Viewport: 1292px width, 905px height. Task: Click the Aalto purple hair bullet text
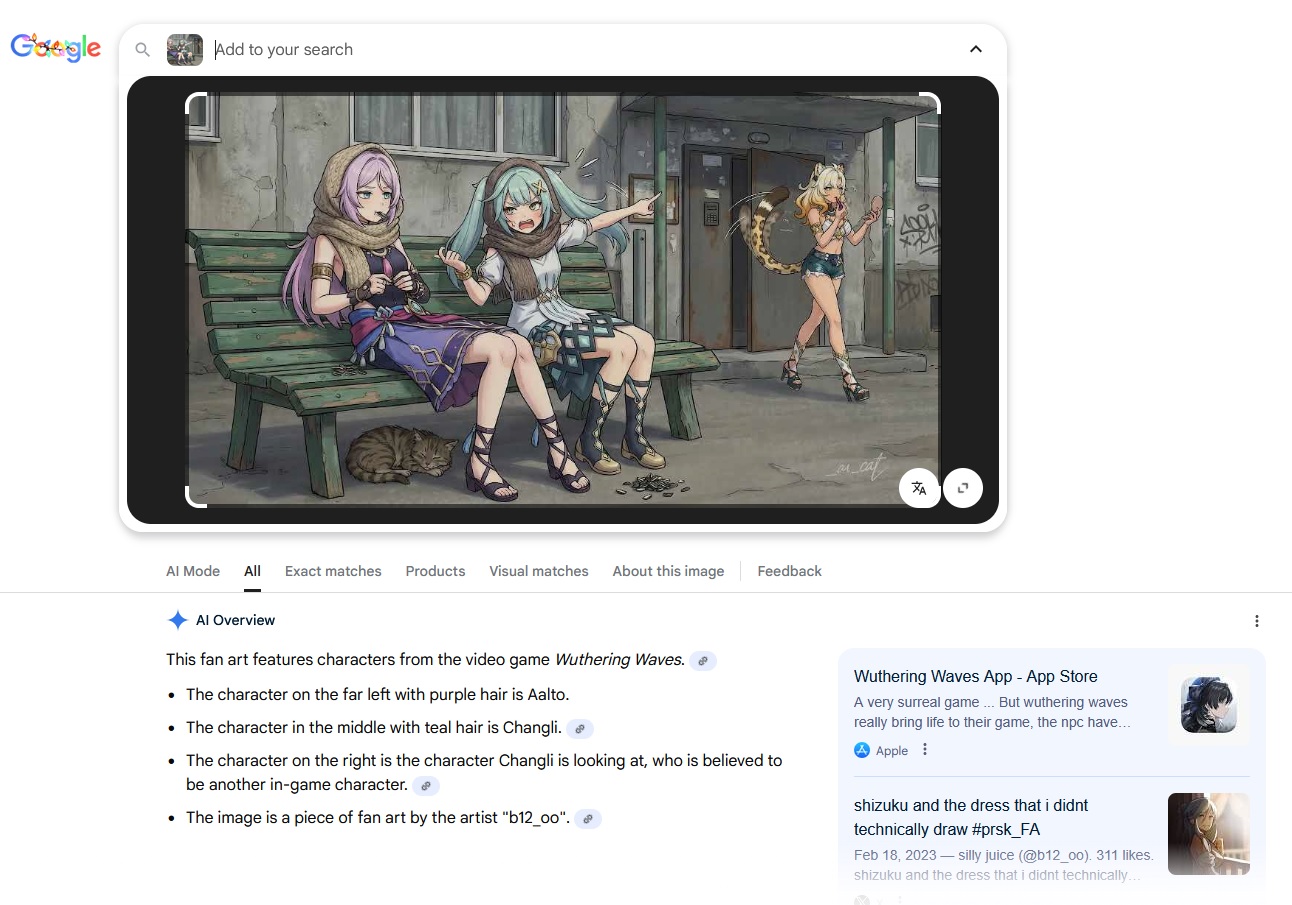[377, 694]
